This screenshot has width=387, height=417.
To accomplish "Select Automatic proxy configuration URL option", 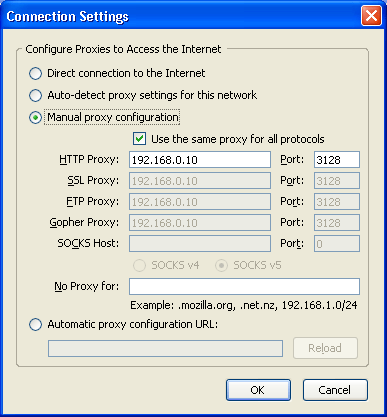I will (35, 324).
